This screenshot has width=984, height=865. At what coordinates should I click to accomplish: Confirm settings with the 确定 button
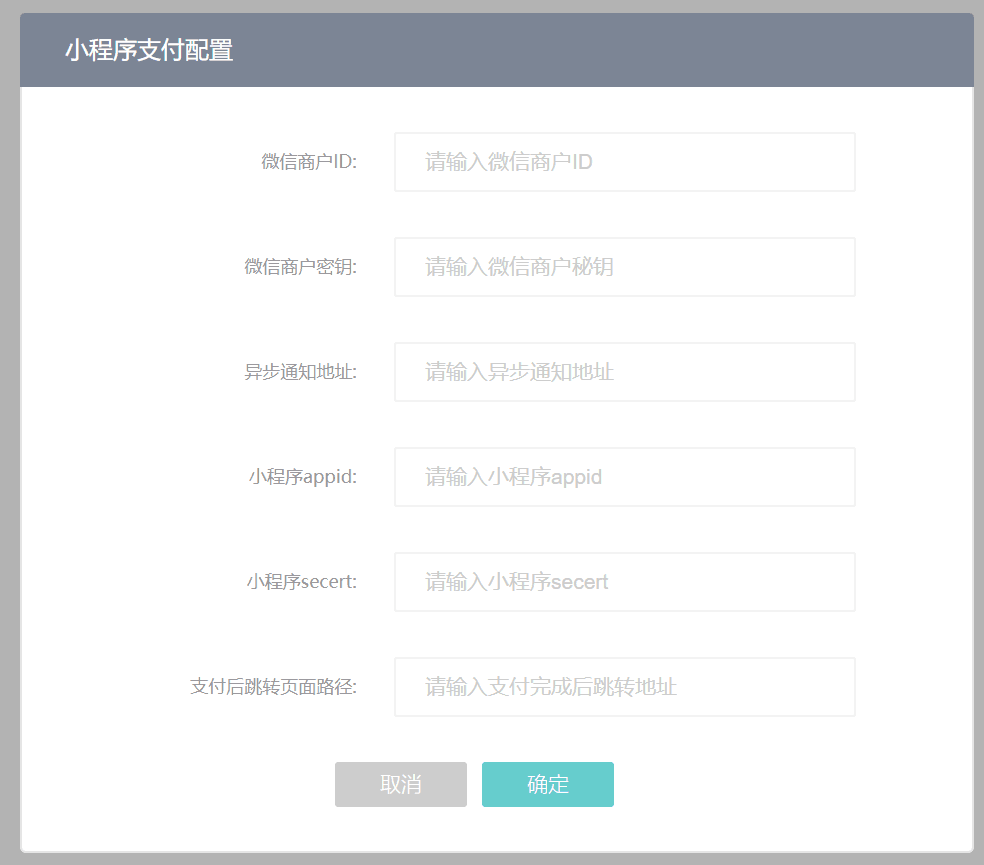(548, 784)
